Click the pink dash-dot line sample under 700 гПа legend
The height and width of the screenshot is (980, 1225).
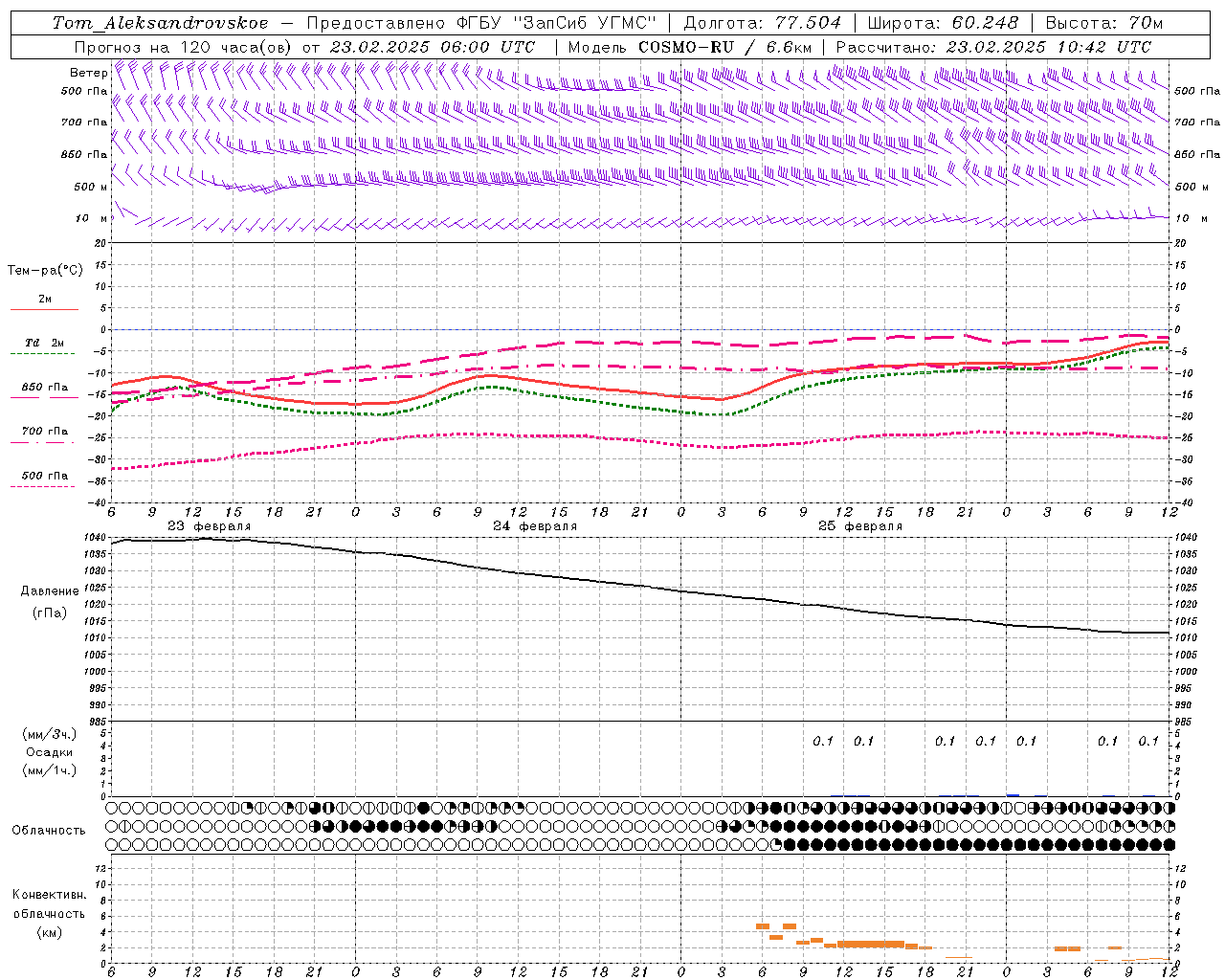coord(43,442)
